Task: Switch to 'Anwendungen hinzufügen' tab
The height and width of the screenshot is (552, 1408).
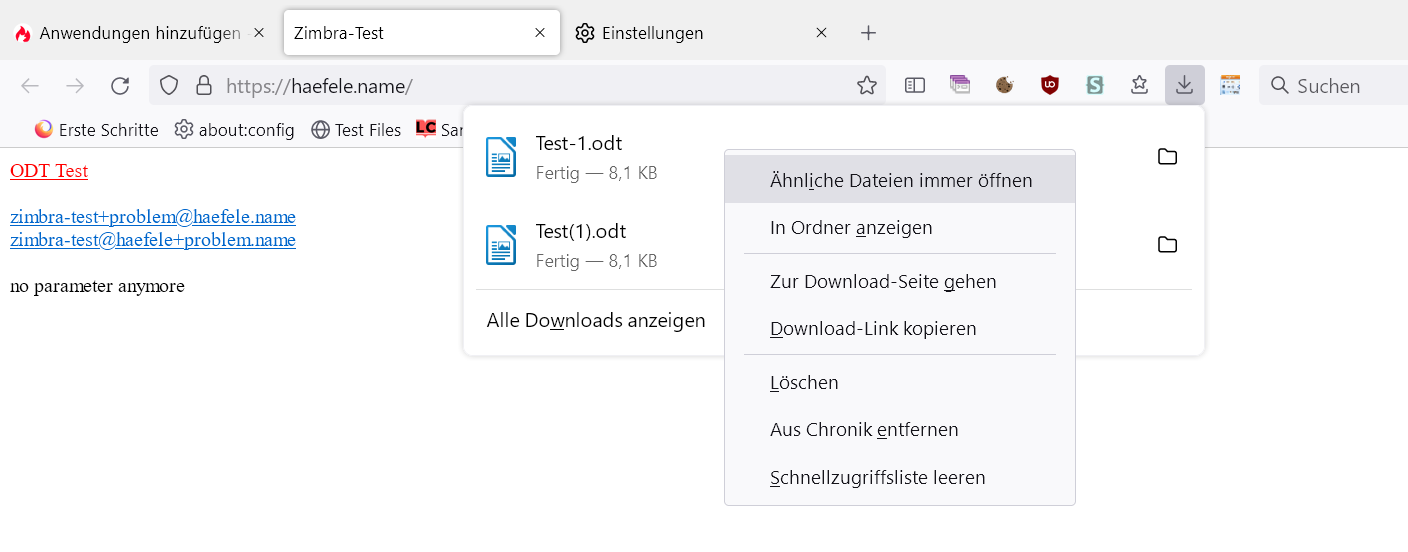Action: 139,33
